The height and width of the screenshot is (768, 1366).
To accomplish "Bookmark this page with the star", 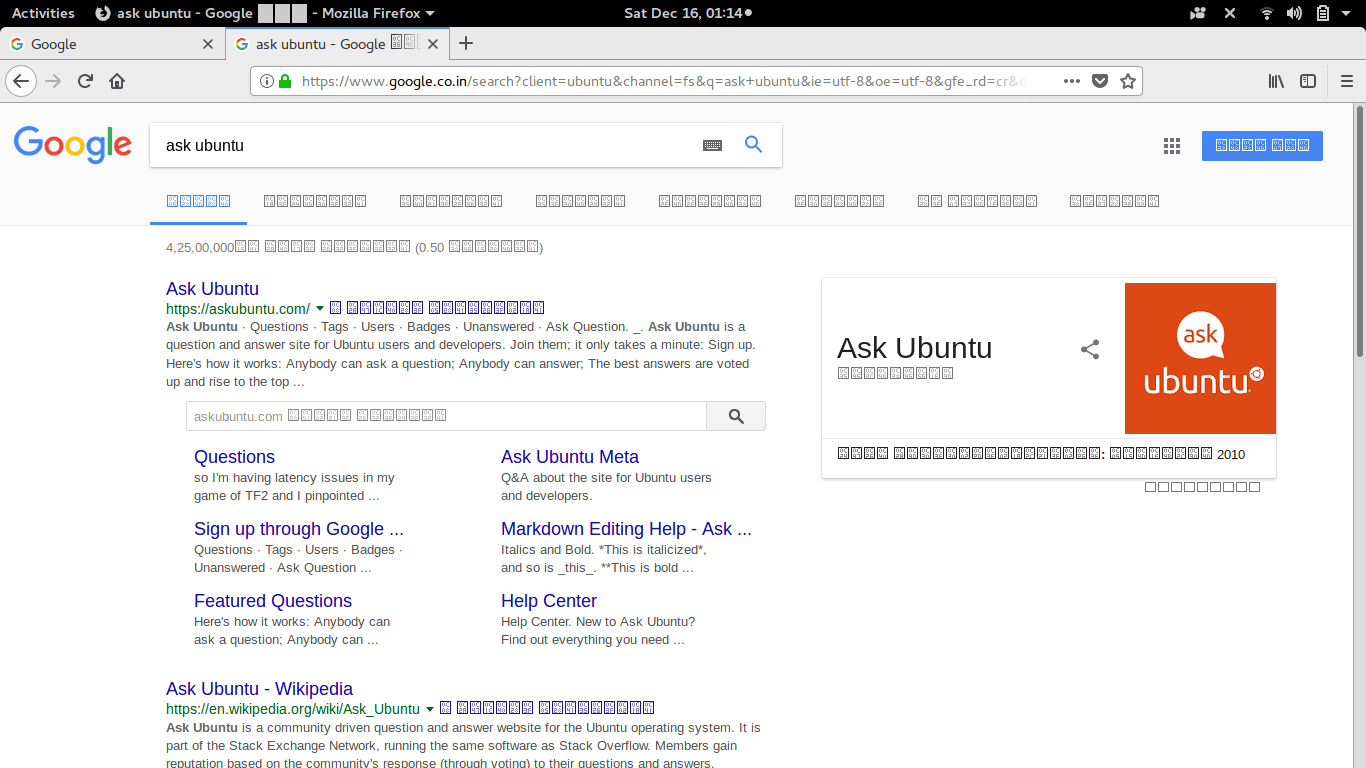I will (1128, 81).
